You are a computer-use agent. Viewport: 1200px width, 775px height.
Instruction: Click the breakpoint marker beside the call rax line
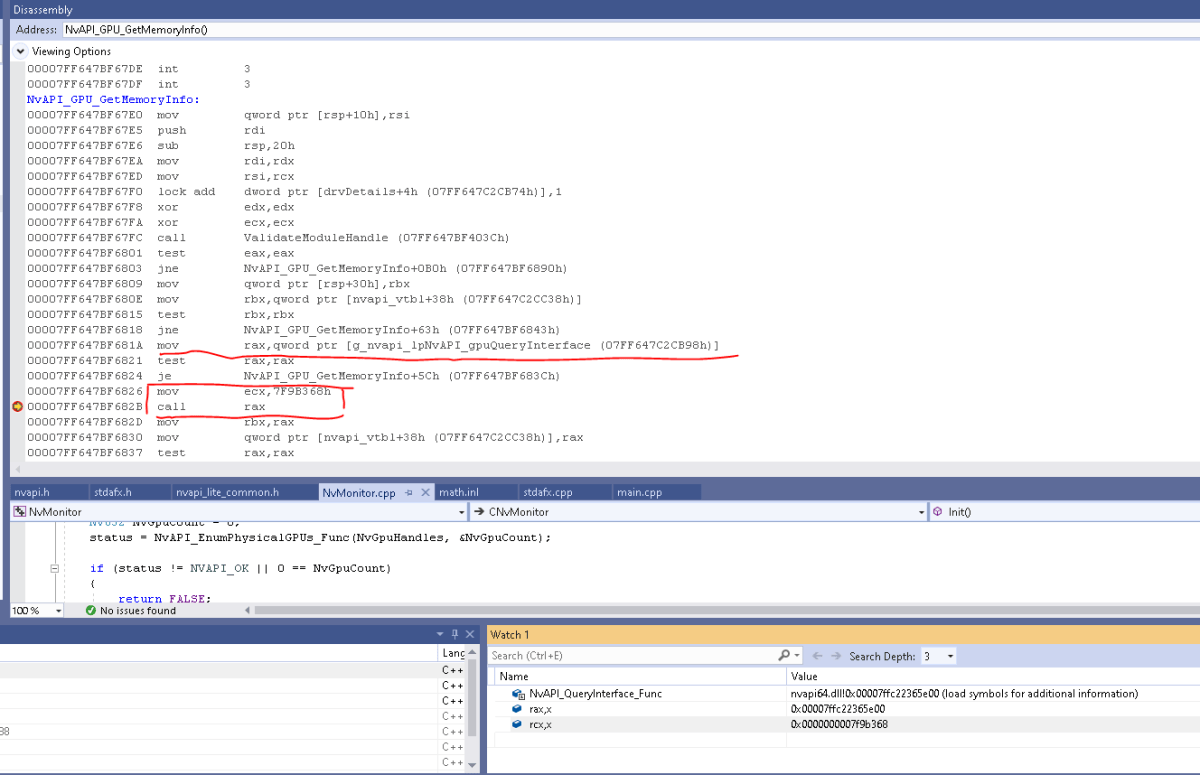pos(17,407)
